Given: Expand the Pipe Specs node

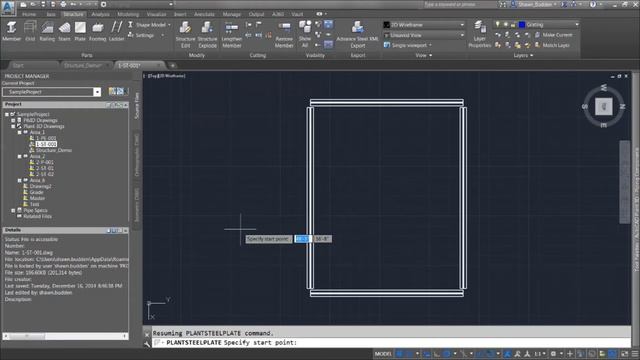Looking at the screenshot, I should (13, 210).
